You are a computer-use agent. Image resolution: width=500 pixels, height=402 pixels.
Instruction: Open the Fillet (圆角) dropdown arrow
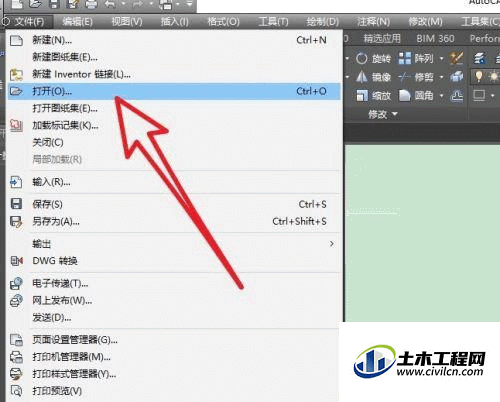click(442, 96)
